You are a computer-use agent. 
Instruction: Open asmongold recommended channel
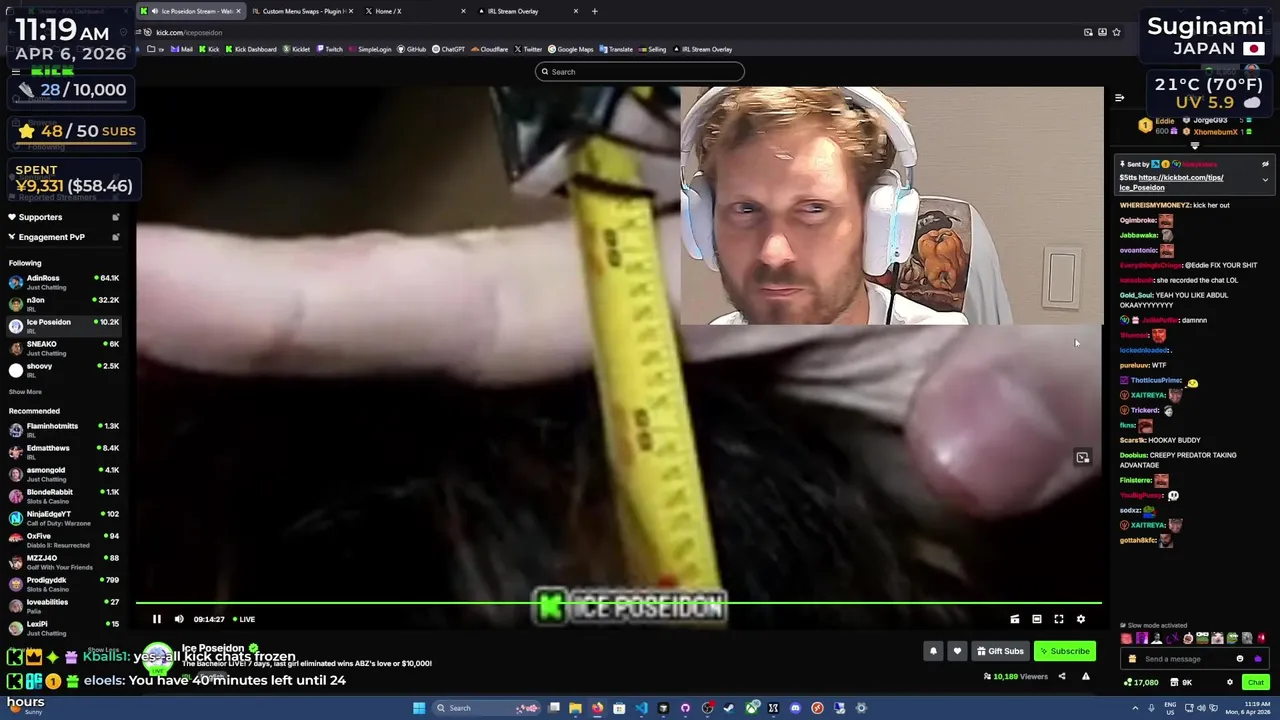(x=64, y=474)
